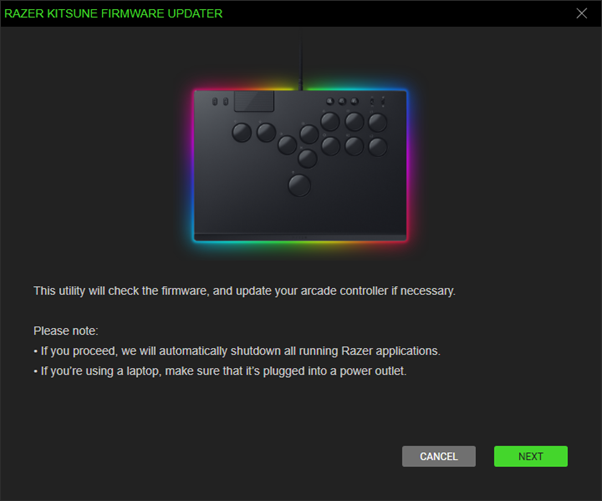Close the firmware updater with the X

click(582, 13)
